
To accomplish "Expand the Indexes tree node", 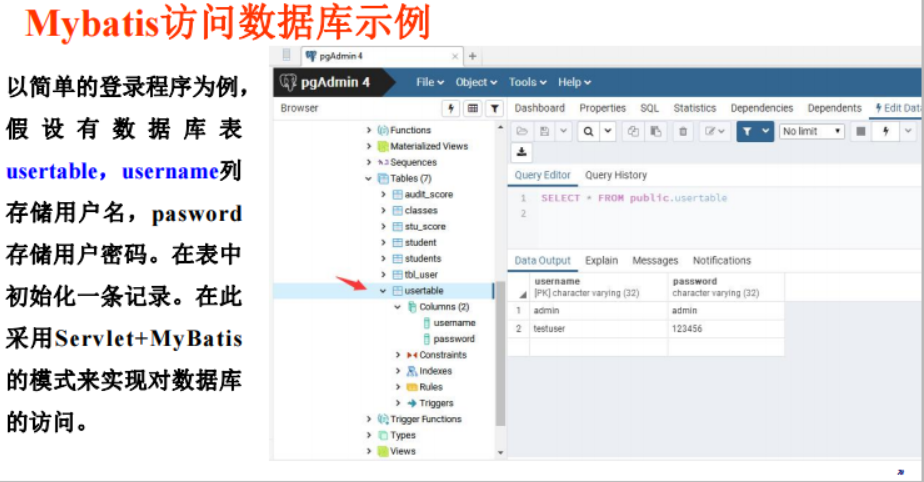I will pos(398,371).
